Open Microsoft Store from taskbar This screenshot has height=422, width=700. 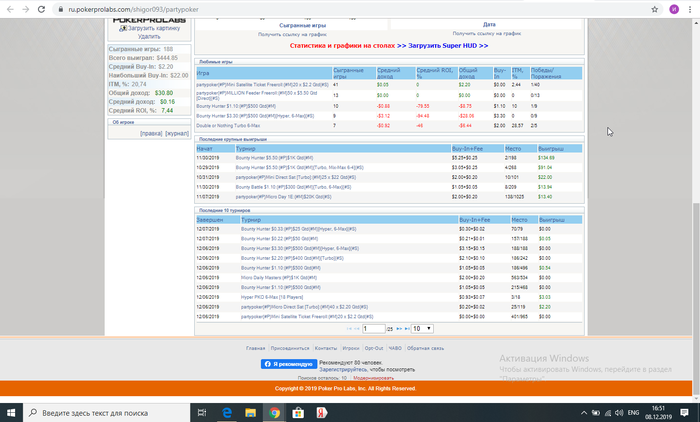(x=298, y=413)
